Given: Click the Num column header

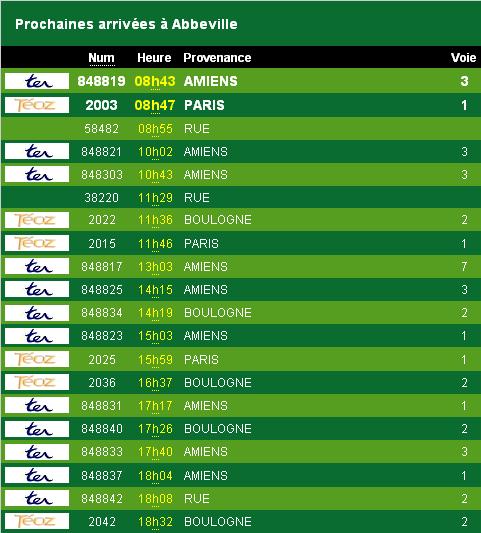Looking at the screenshot, I should pyautogui.click(x=101, y=57).
